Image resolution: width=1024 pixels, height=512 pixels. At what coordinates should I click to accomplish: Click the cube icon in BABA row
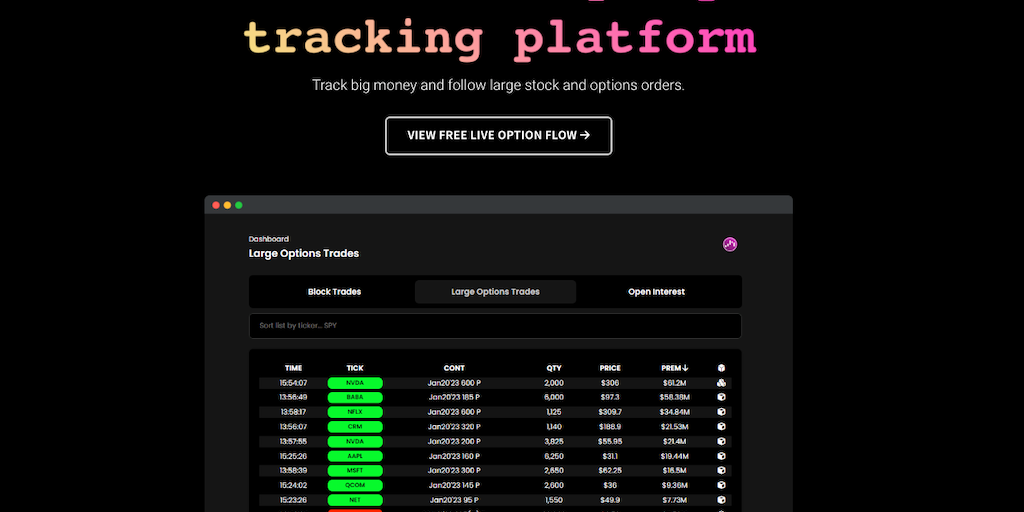(722, 397)
